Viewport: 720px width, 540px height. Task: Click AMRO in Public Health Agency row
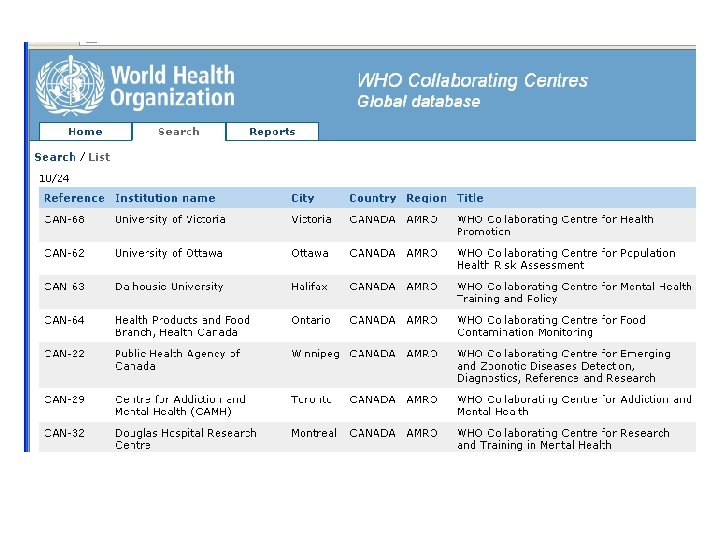click(422, 354)
